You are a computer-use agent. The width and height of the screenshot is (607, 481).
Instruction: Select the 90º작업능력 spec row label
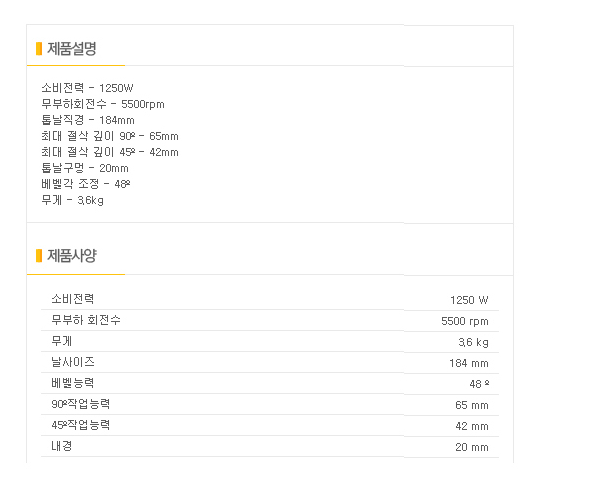coord(81,404)
